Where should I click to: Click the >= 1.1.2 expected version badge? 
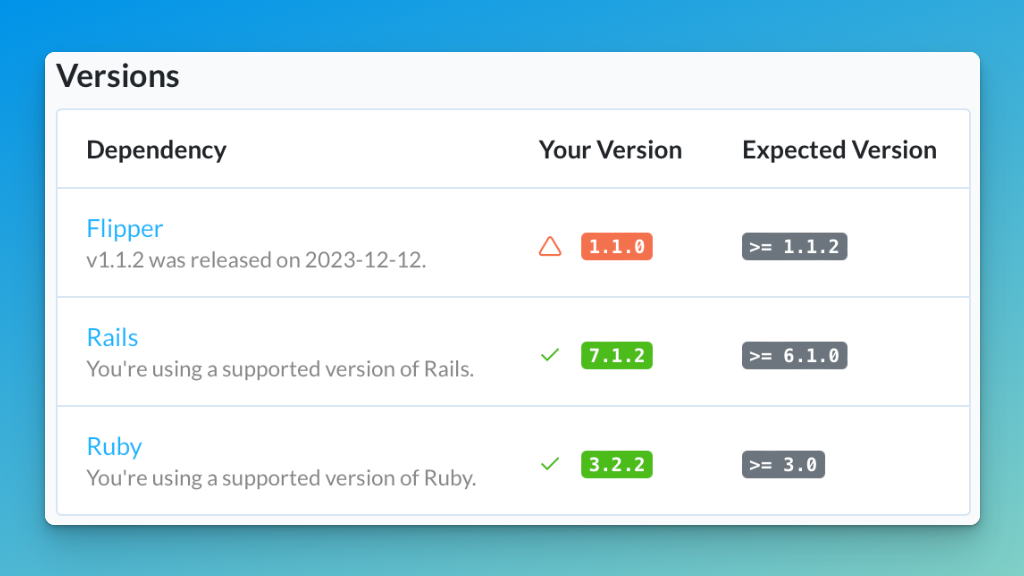794,246
